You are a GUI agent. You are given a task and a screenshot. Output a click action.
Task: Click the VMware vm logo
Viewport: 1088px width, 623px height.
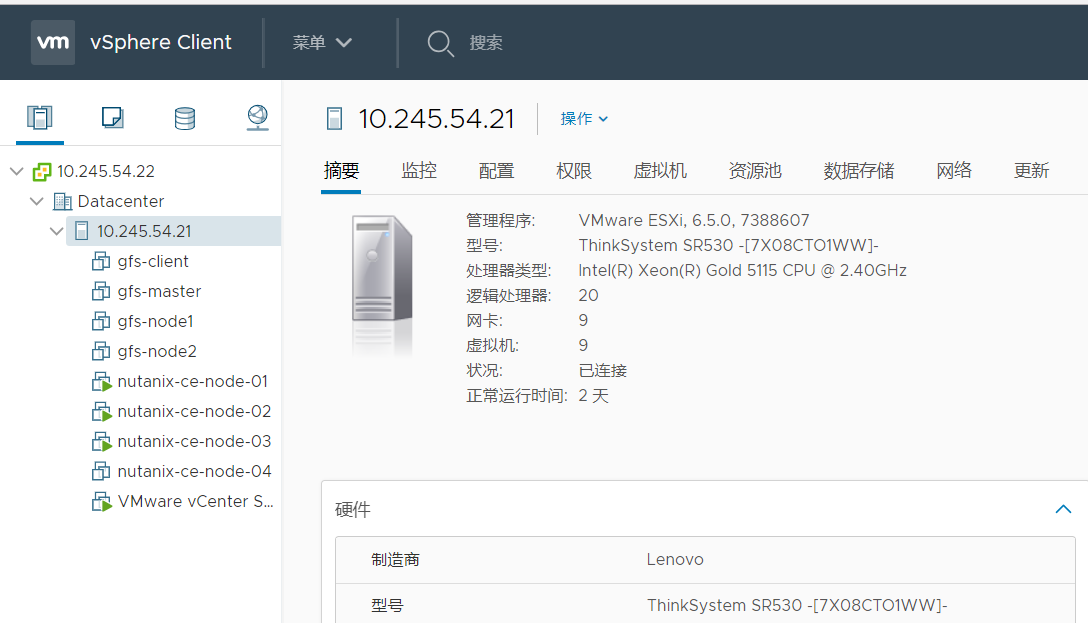[x=53, y=42]
